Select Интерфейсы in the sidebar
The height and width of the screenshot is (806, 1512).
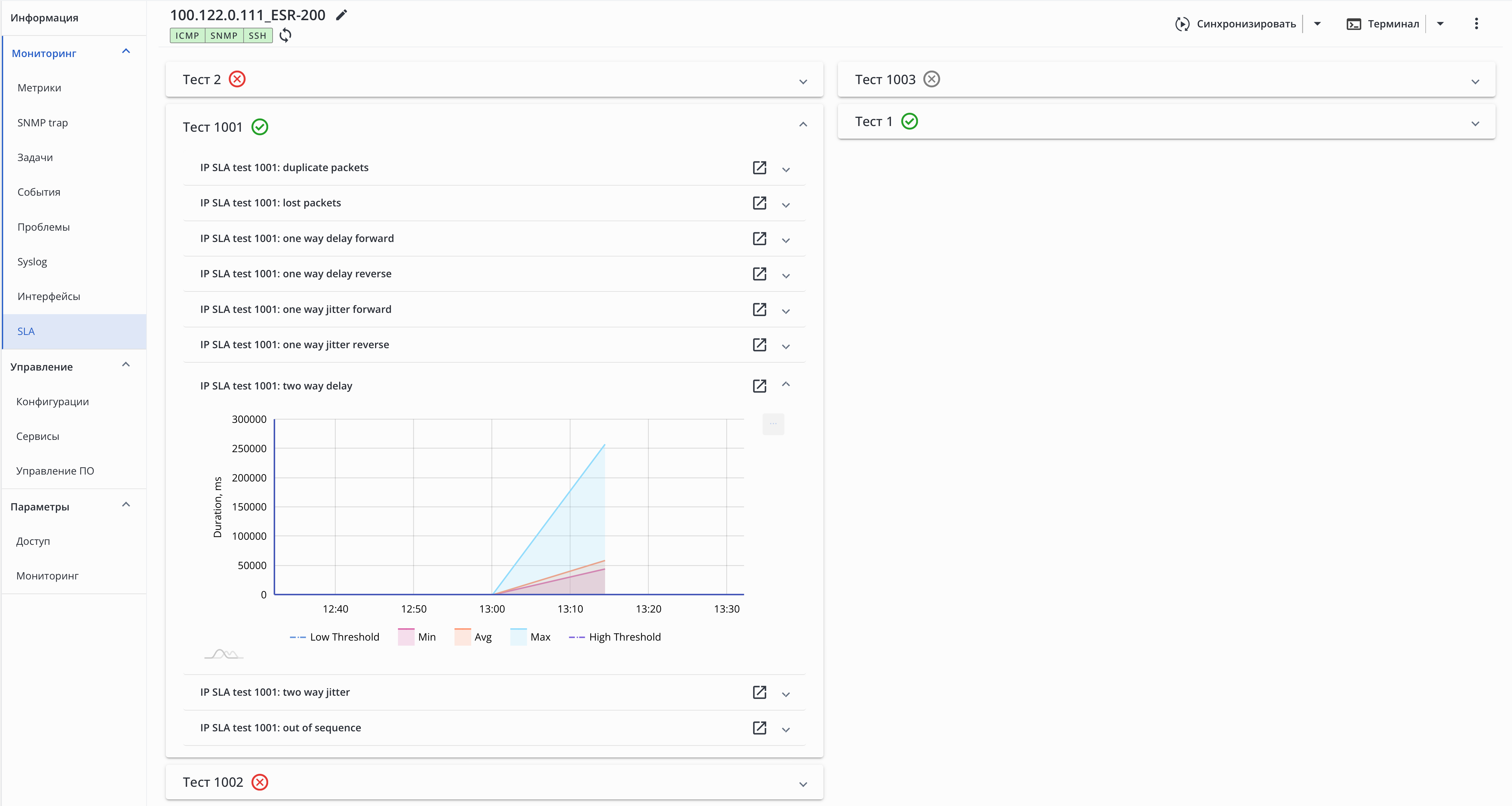click(49, 296)
